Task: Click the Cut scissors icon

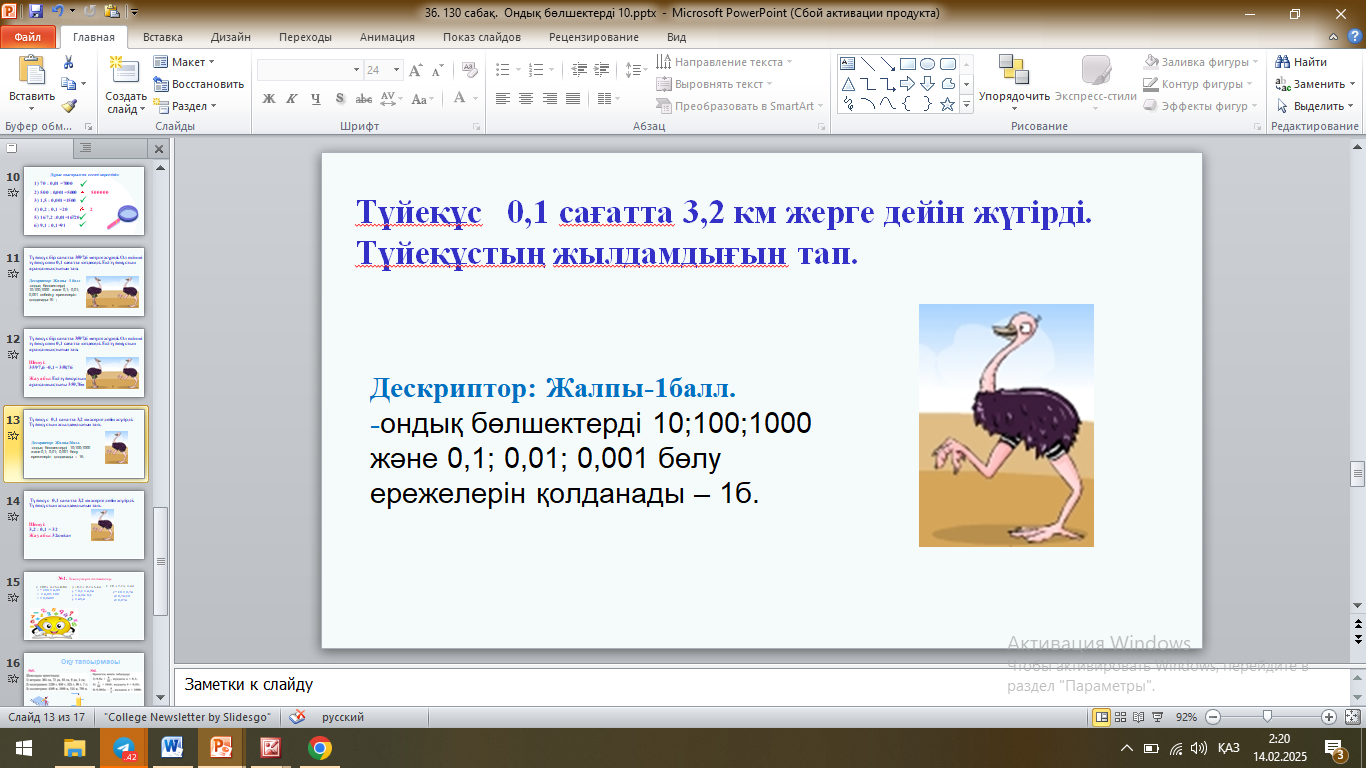Action: coord(68,62)
